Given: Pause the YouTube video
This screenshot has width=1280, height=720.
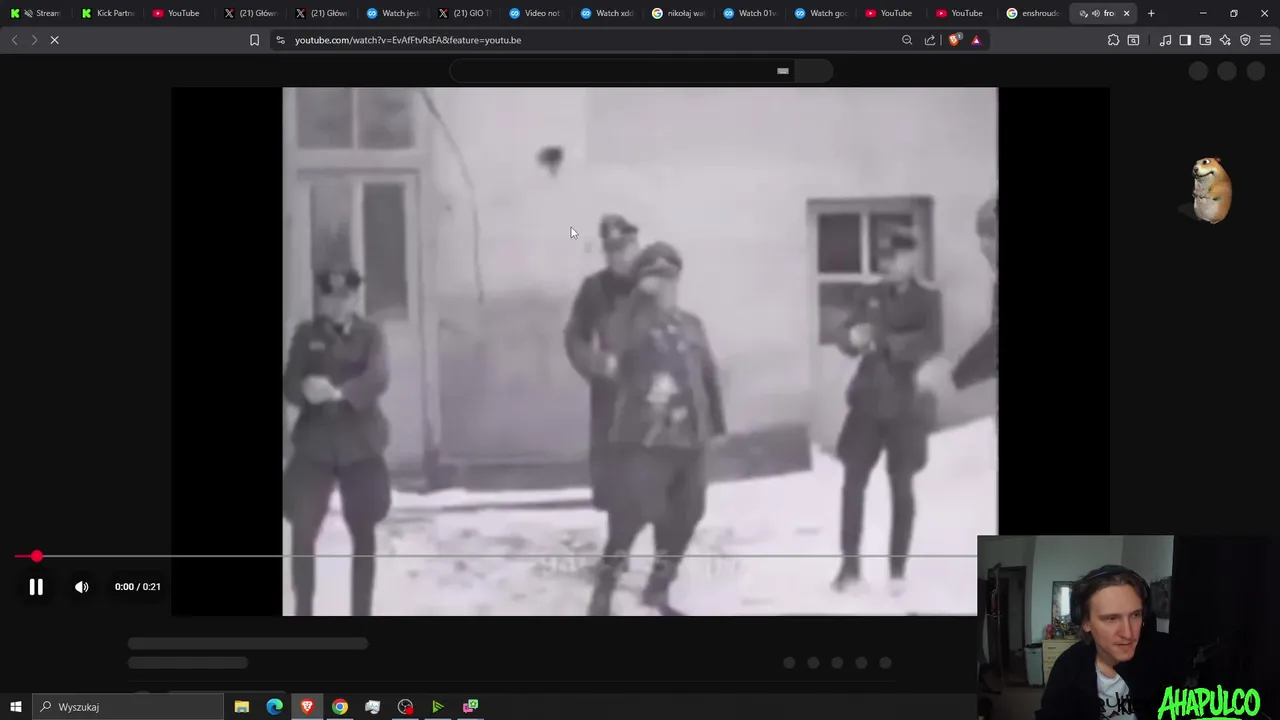Looking at the screenshot, I should [x=36, y=587].
